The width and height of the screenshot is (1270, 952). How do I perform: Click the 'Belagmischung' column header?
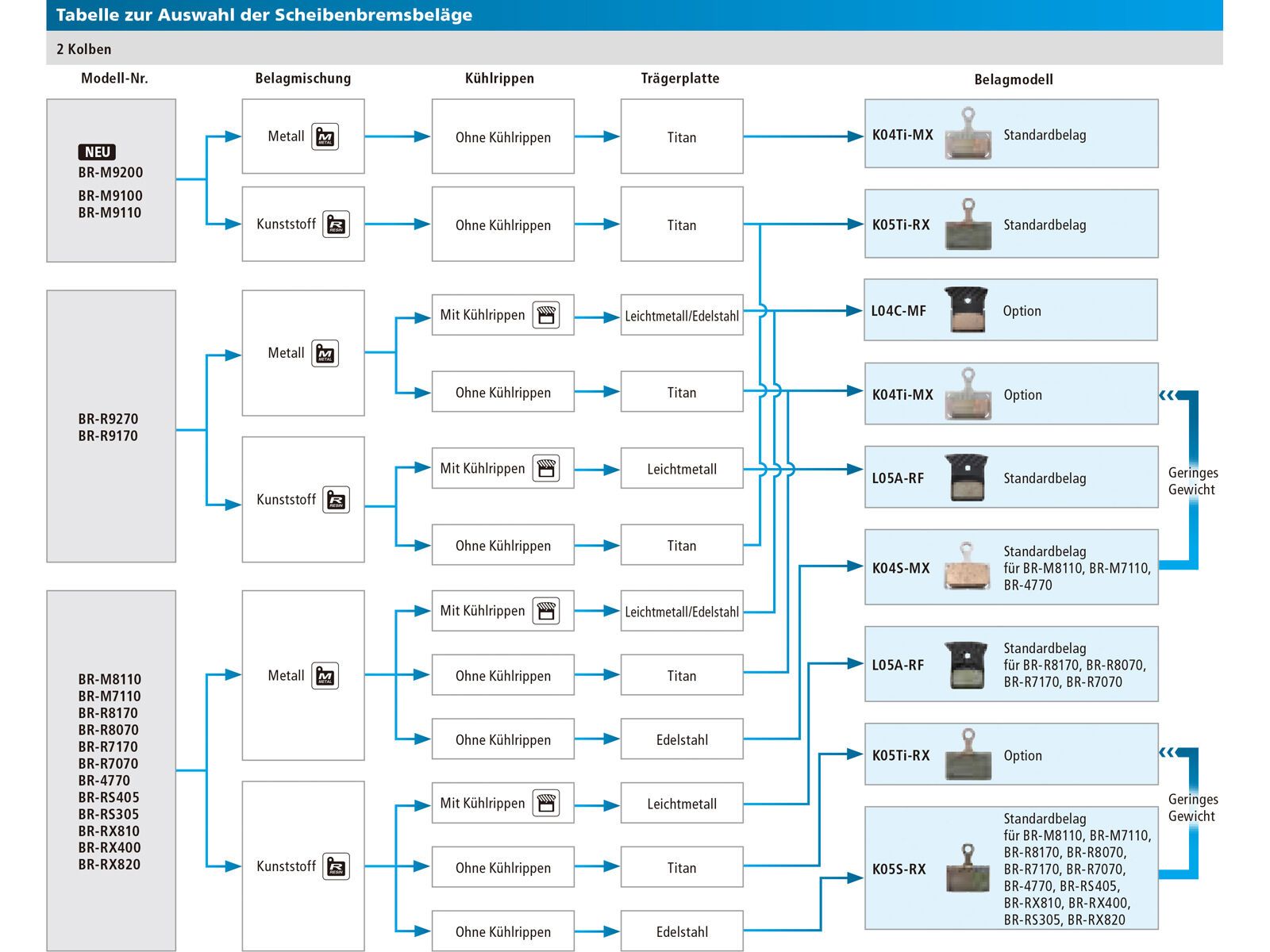coord(302,79)
